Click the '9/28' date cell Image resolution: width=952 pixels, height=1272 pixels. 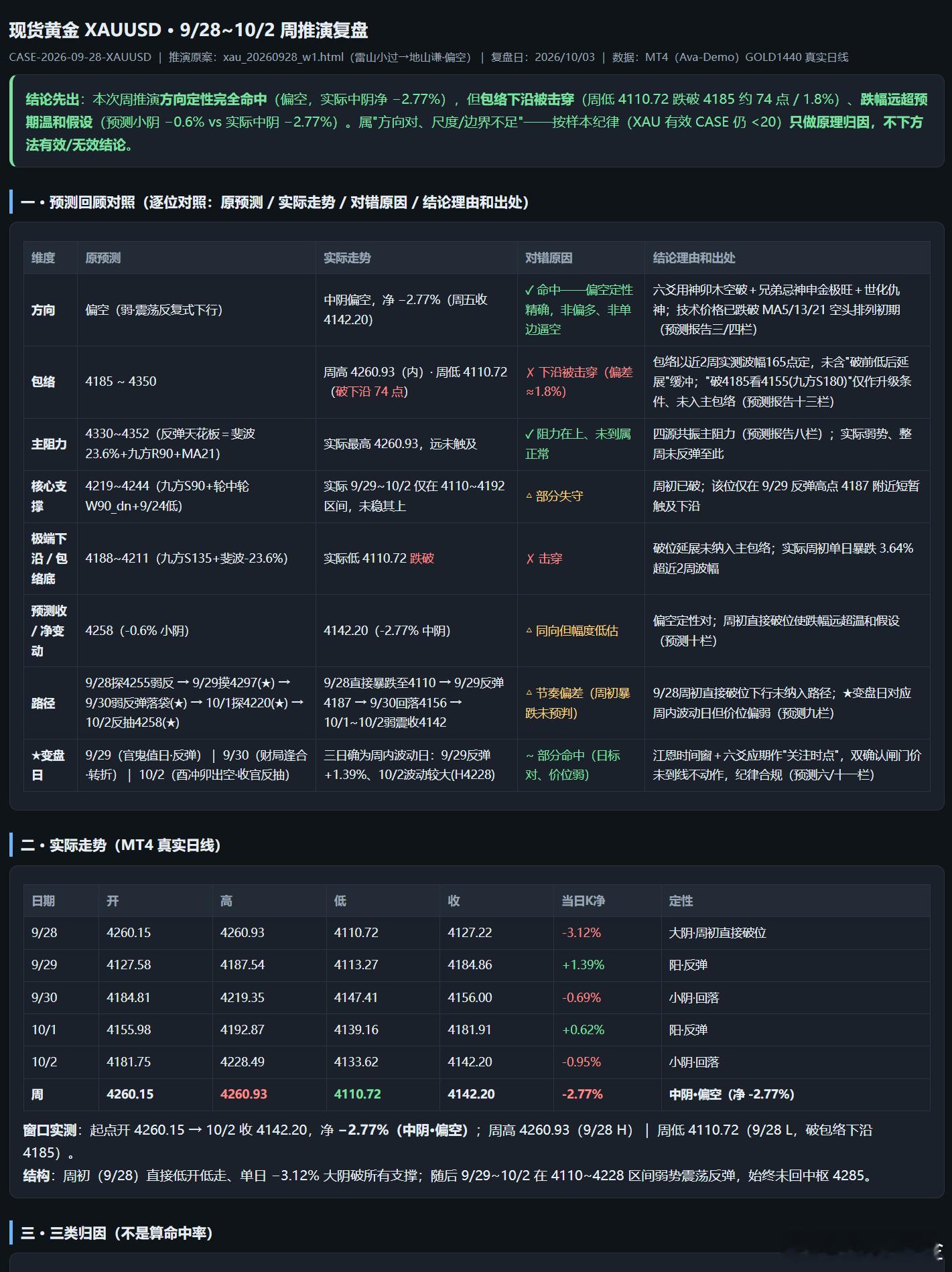click(x=44, y=932)
